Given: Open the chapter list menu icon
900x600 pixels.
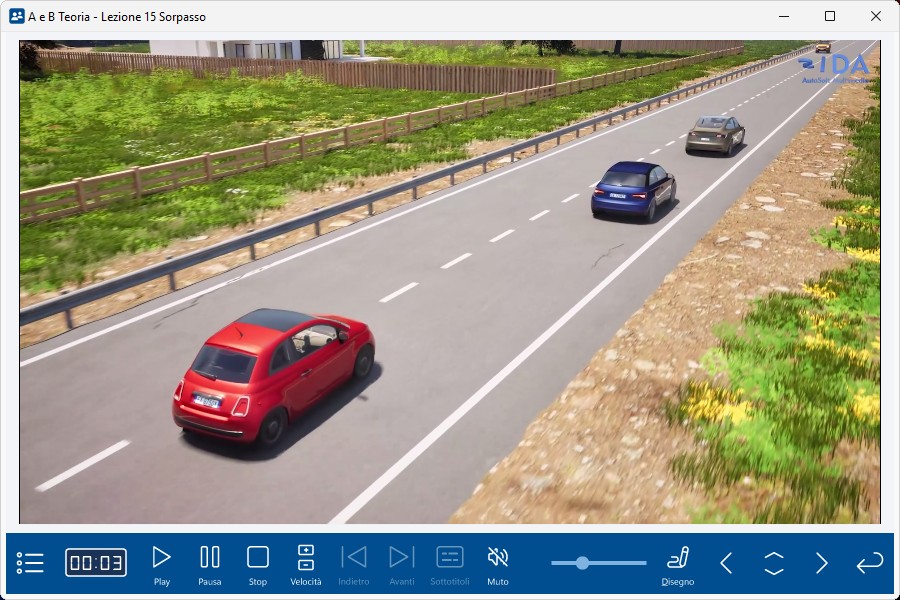Looking at the screenshot, I should point(31,563).
